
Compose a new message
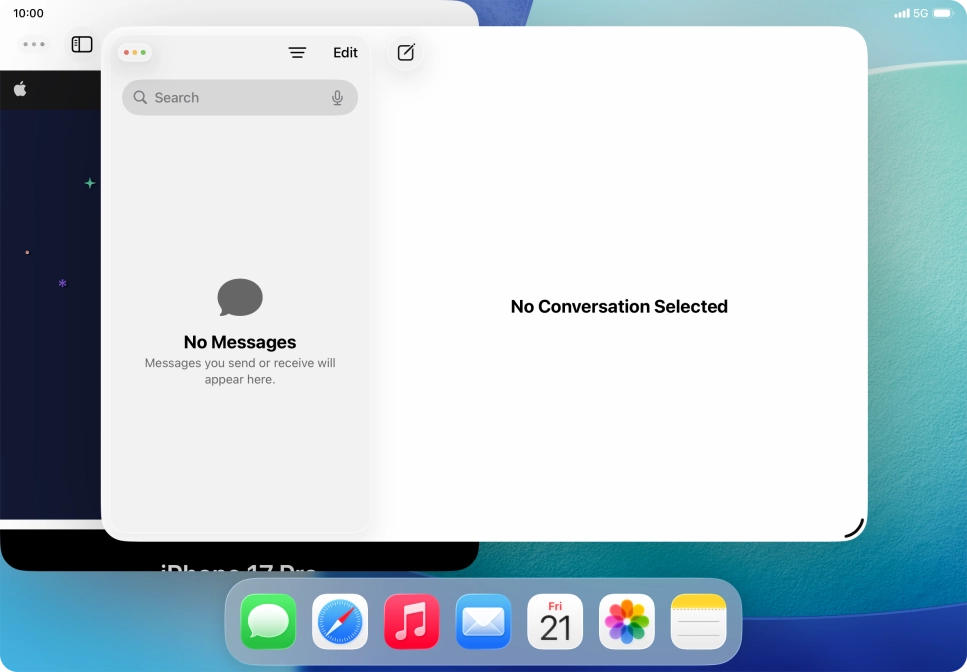405,52
